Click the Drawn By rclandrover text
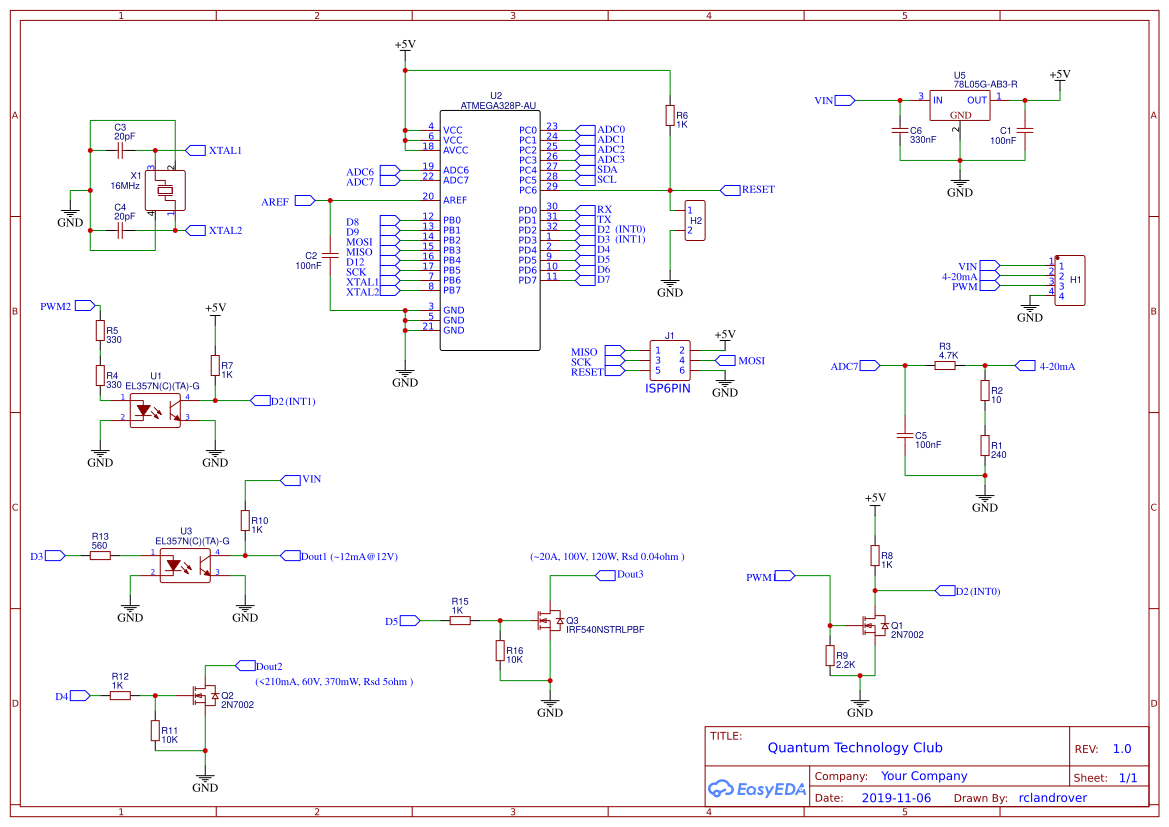Viewport: 1169px width, 827px height. tap(1052, 797)
